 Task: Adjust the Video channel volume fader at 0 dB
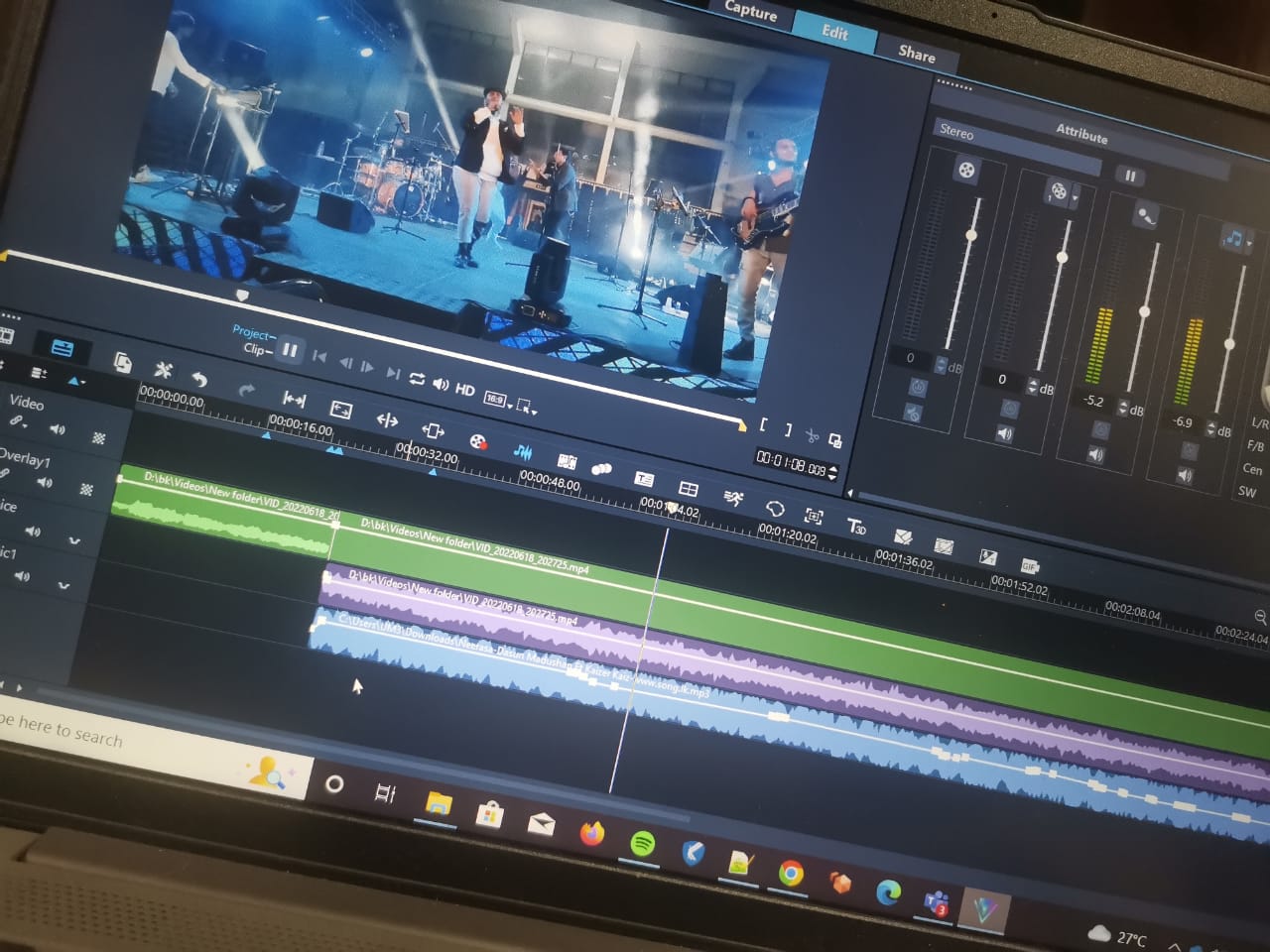point(972,234)
